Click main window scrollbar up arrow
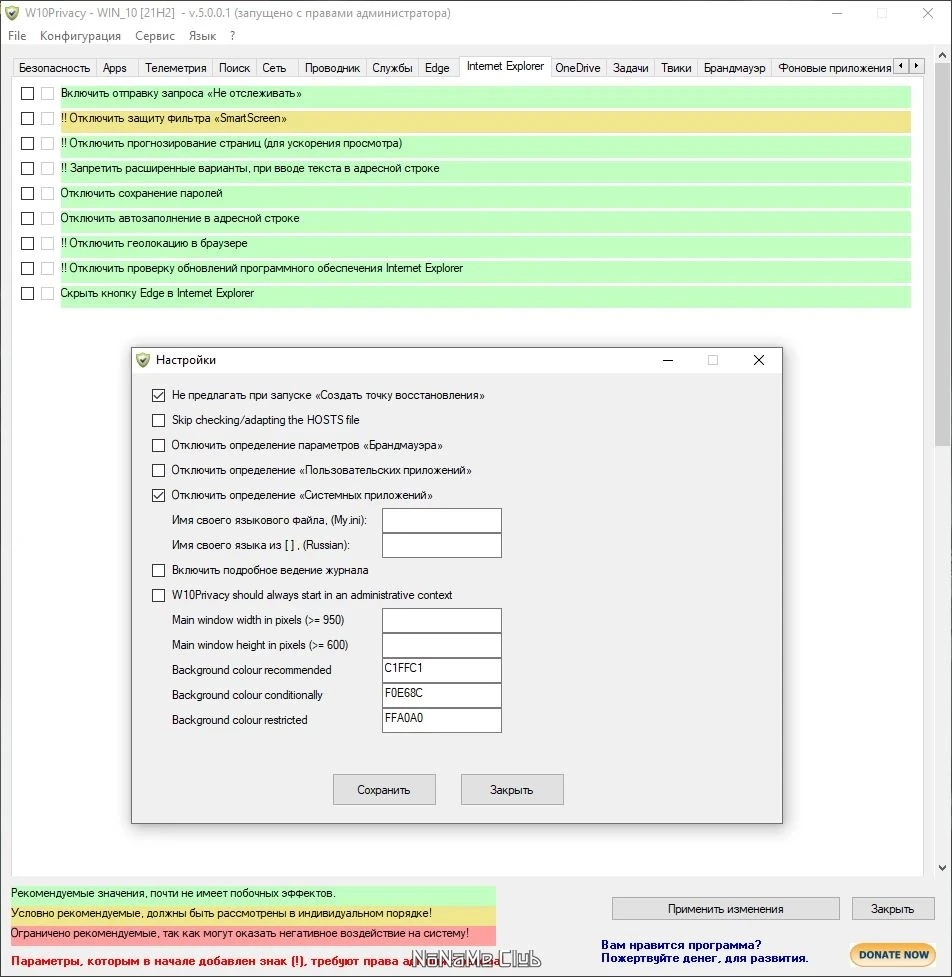Image resolution: width=952 pixels, height=977 pixels. pos(942,56)
